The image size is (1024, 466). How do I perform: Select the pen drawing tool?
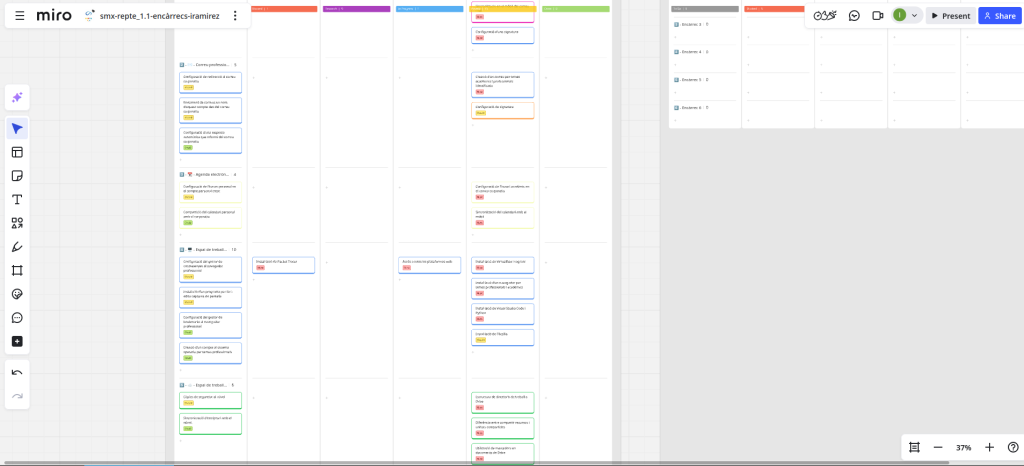17,247
